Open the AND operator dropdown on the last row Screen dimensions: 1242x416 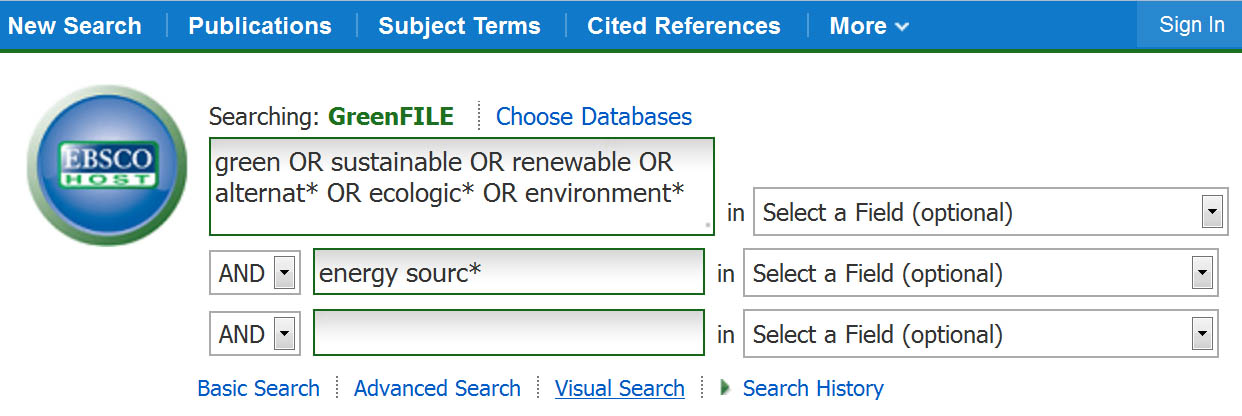[255, 334]
